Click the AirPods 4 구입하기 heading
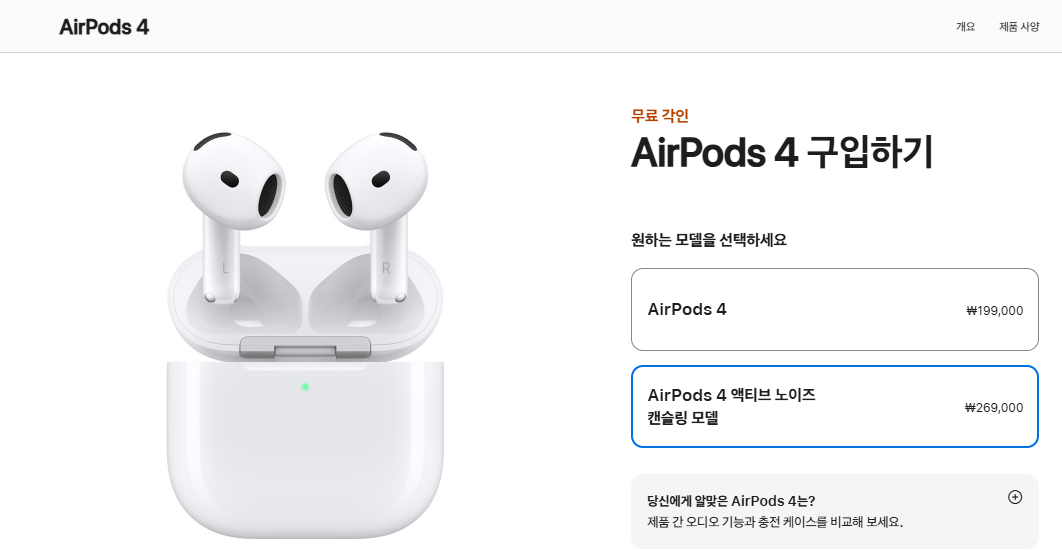The image size is (1062, 554). click(782, 152)
